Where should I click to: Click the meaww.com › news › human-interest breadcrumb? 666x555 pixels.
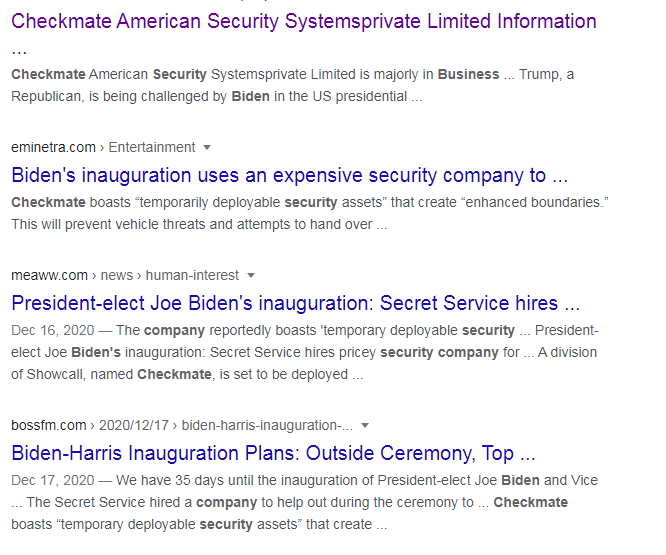125,276
